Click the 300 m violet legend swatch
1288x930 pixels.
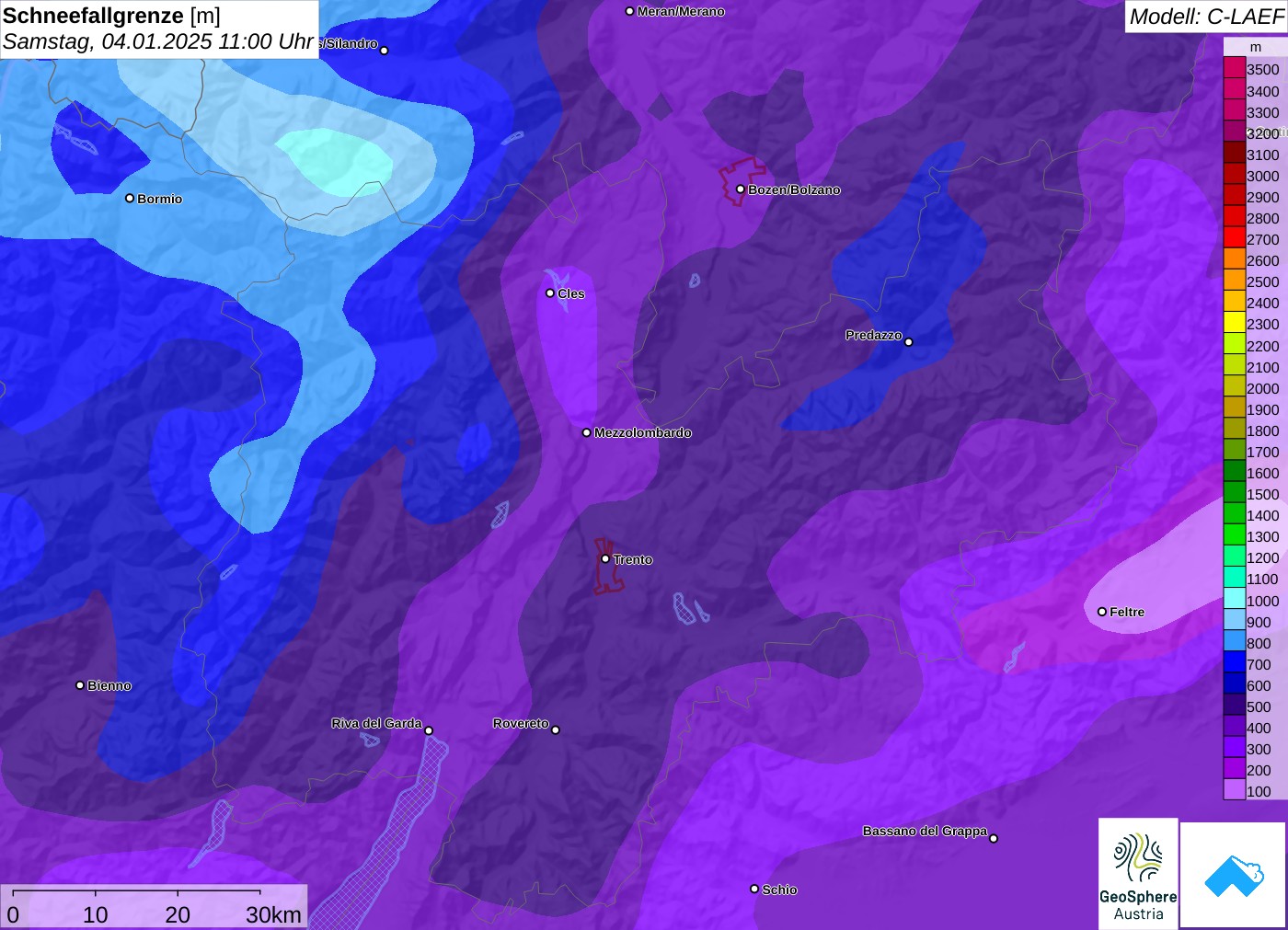tap(1235, 748)
